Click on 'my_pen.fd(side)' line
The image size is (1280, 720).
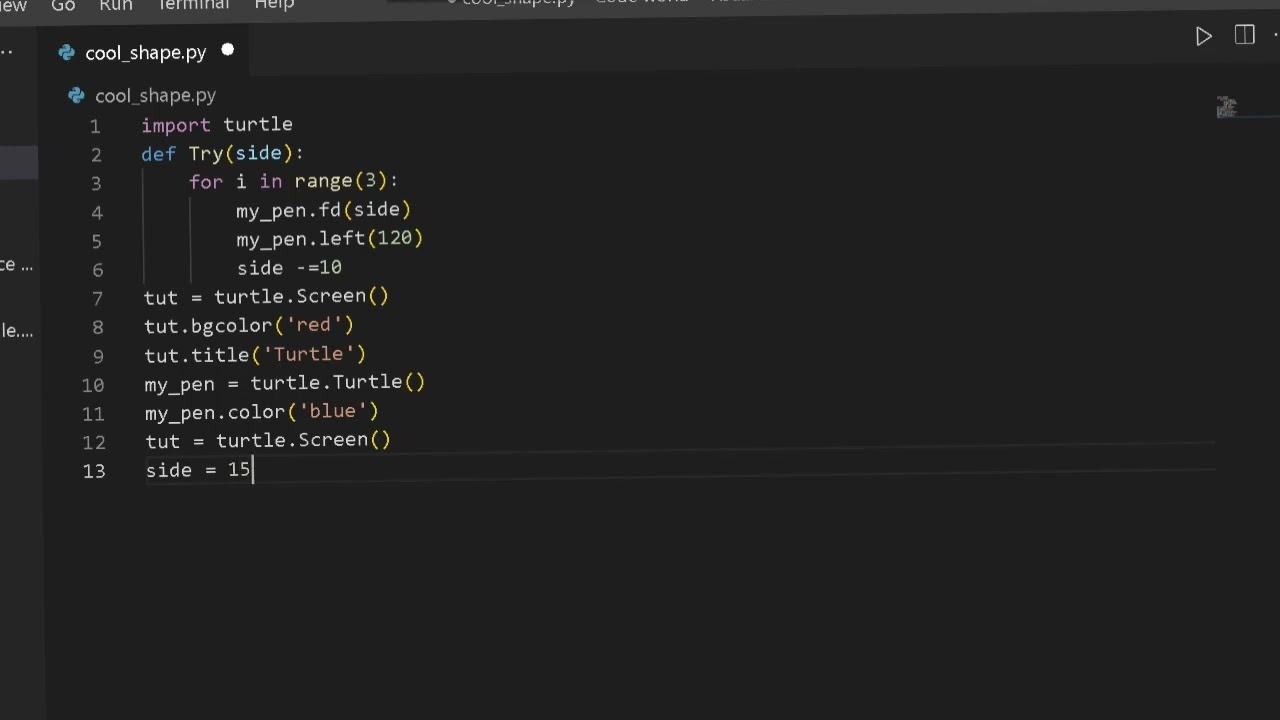point(323,210)
